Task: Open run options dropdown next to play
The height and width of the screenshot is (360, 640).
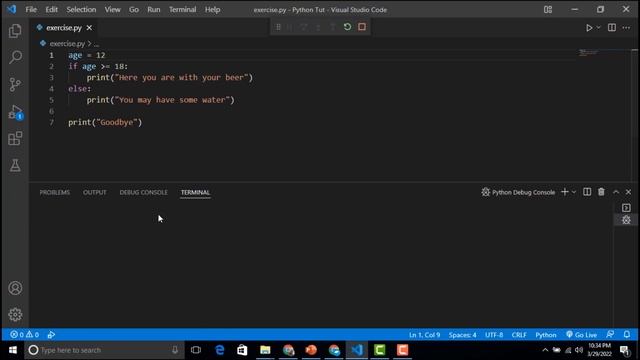Action: tap(598, 28)
